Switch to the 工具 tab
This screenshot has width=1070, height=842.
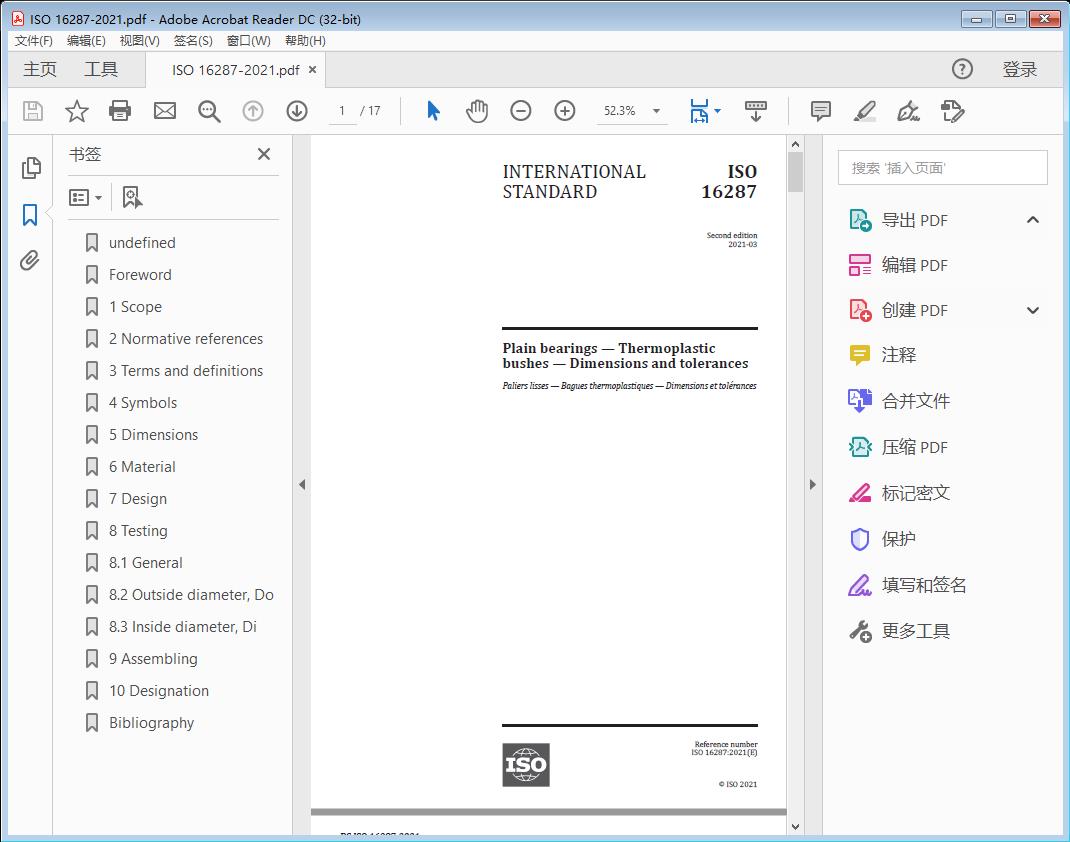pos(101,69)
